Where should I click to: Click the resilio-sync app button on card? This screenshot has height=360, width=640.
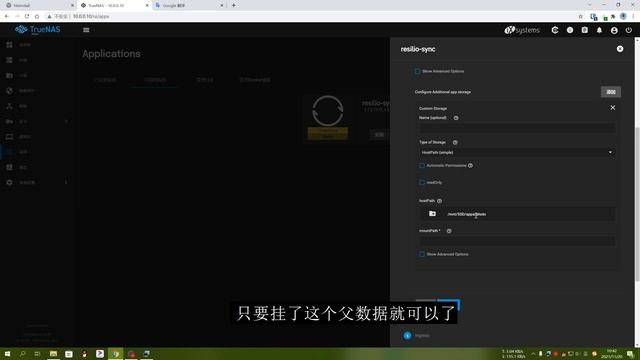[379, 135]
